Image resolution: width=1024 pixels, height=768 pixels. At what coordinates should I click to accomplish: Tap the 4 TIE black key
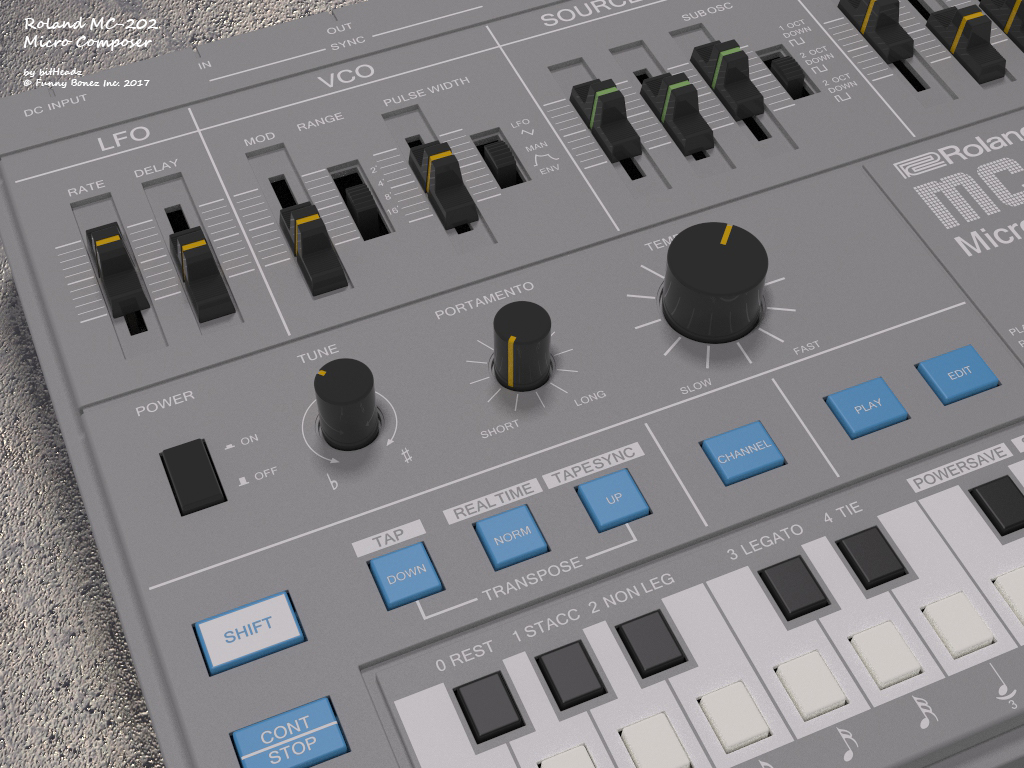point(871,557)
